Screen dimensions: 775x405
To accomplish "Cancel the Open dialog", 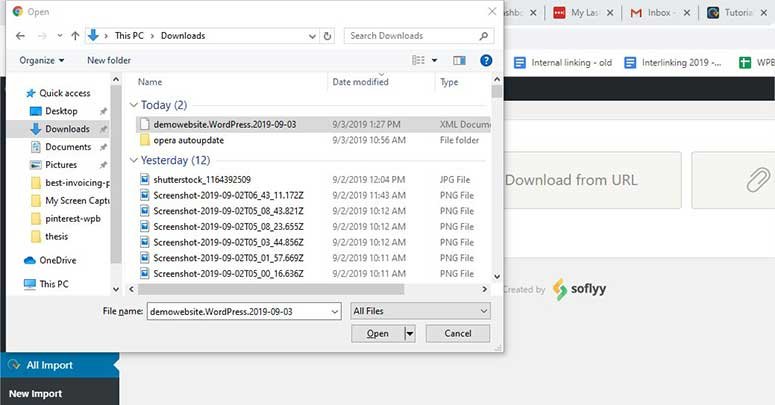I will point(458,333).
